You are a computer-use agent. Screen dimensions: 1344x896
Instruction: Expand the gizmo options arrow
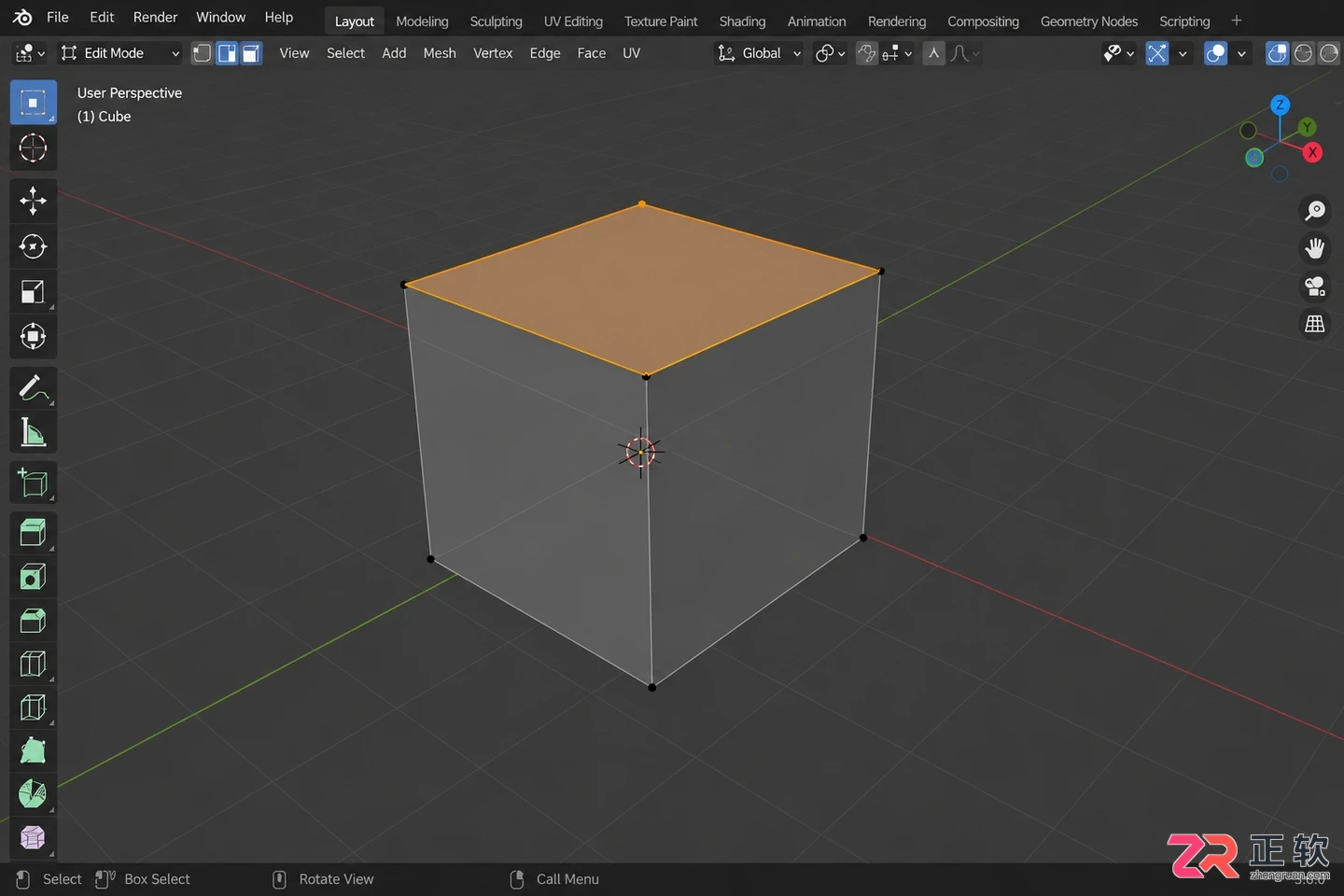pos(1183,53)
